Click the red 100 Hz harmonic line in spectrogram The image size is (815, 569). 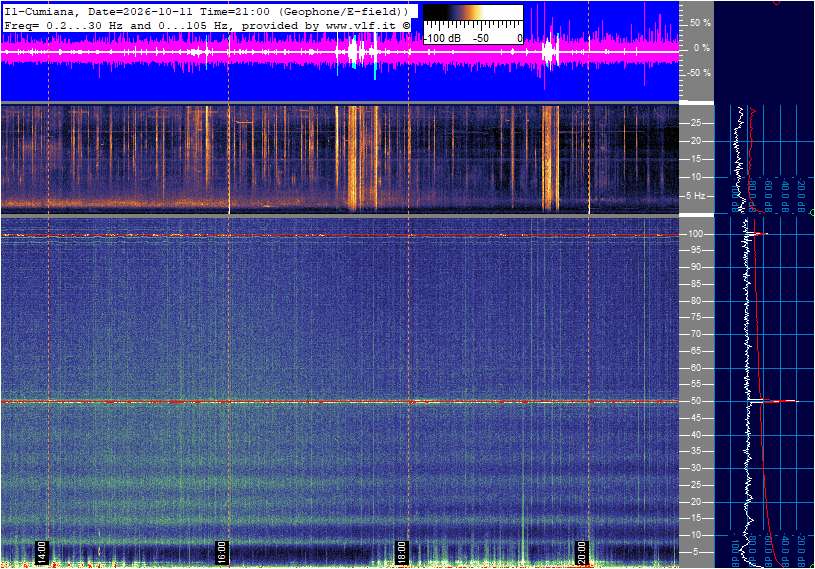pyautogui.click(x=340, y=235)
